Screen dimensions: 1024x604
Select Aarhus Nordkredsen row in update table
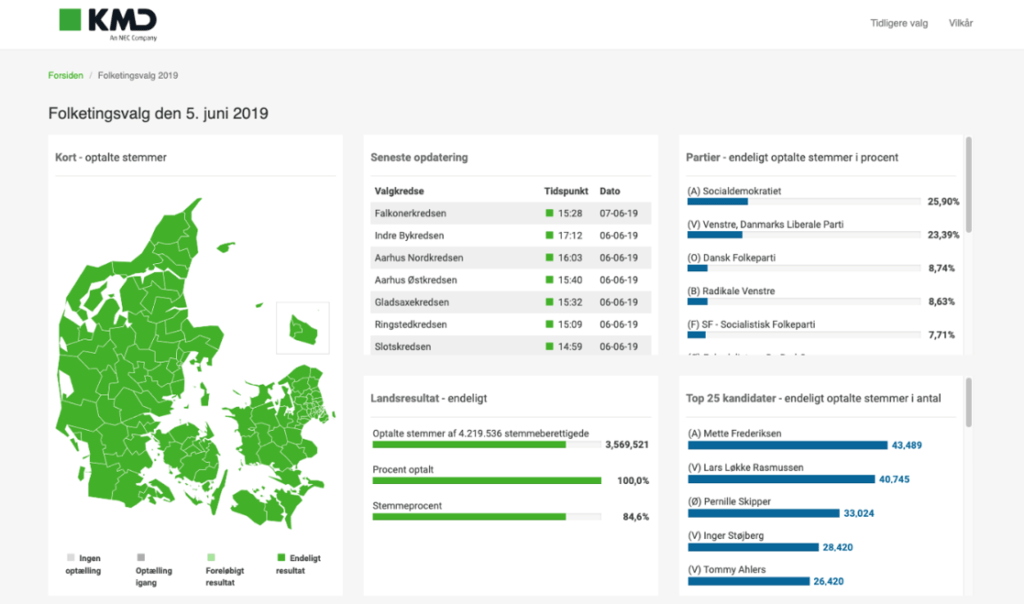click(418, 258)
